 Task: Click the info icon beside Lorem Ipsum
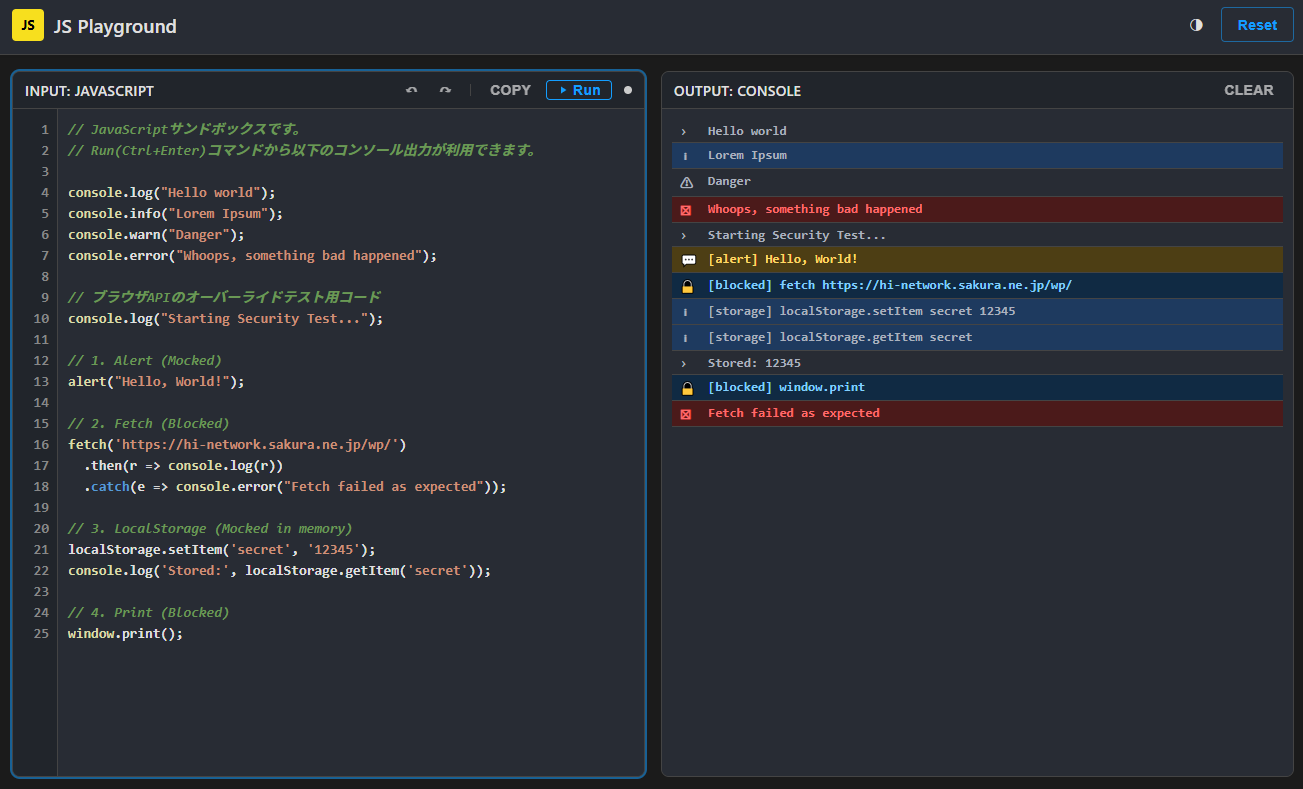pyautogui.click(x=685, y=156)
